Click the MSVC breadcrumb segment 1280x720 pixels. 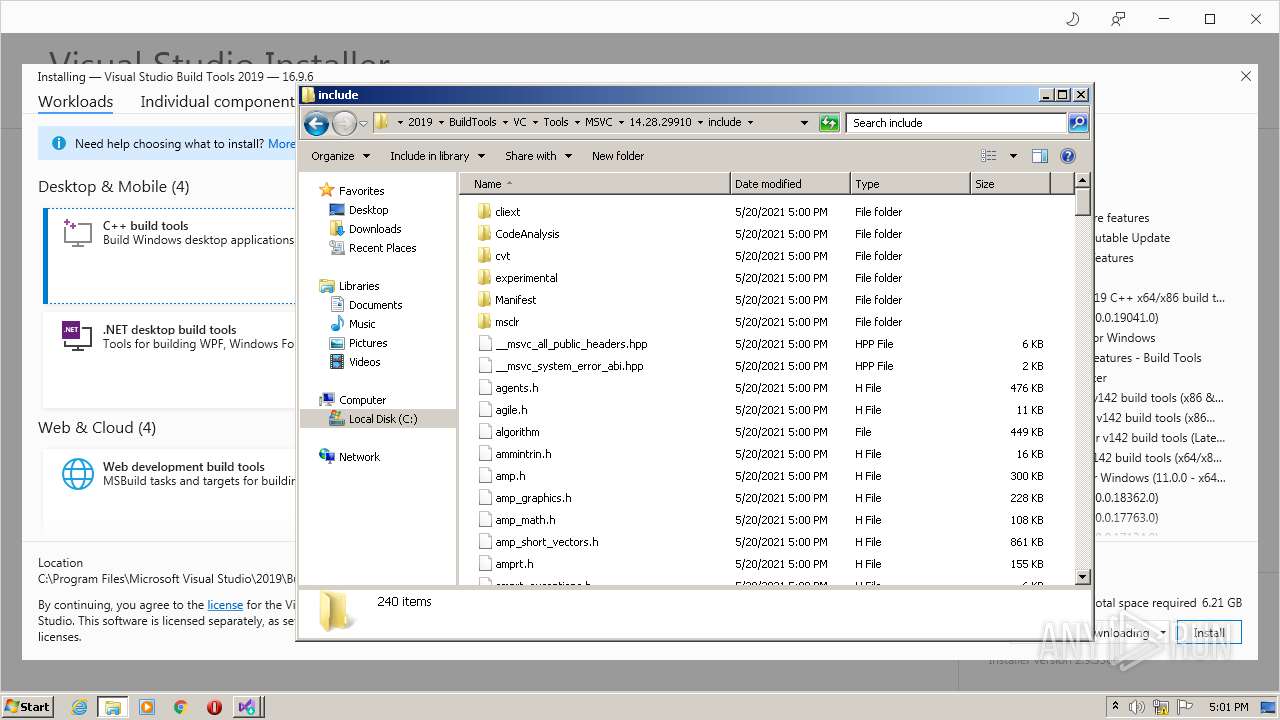point(598,122)
